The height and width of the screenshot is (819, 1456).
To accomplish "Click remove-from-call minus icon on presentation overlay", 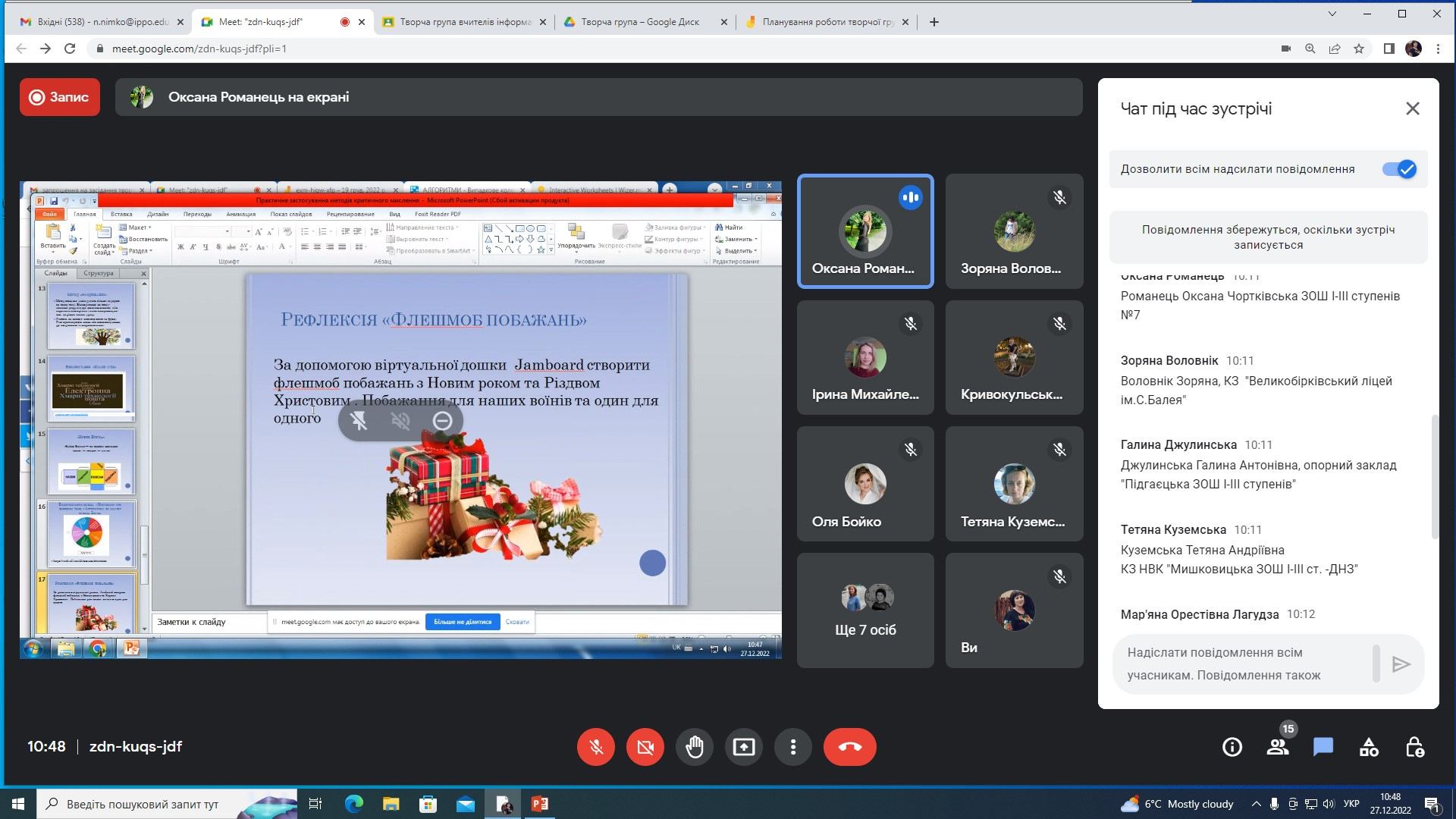I will [443, 421].
